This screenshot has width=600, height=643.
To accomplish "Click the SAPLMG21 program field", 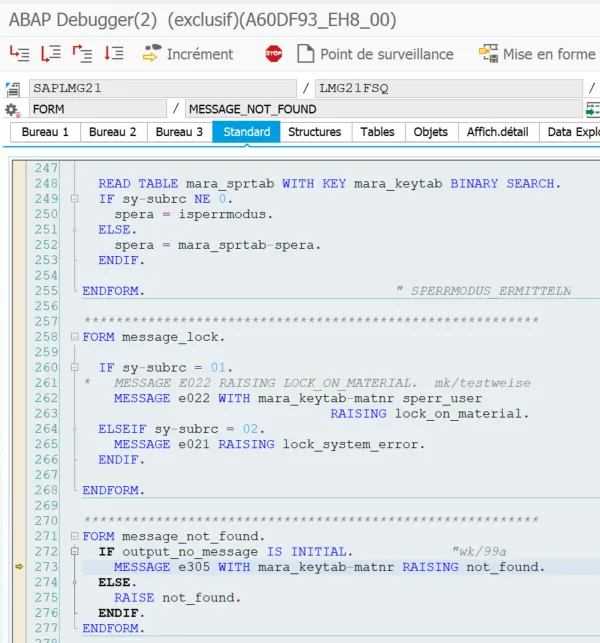I will pyautogui.click(x=163, y=88).
